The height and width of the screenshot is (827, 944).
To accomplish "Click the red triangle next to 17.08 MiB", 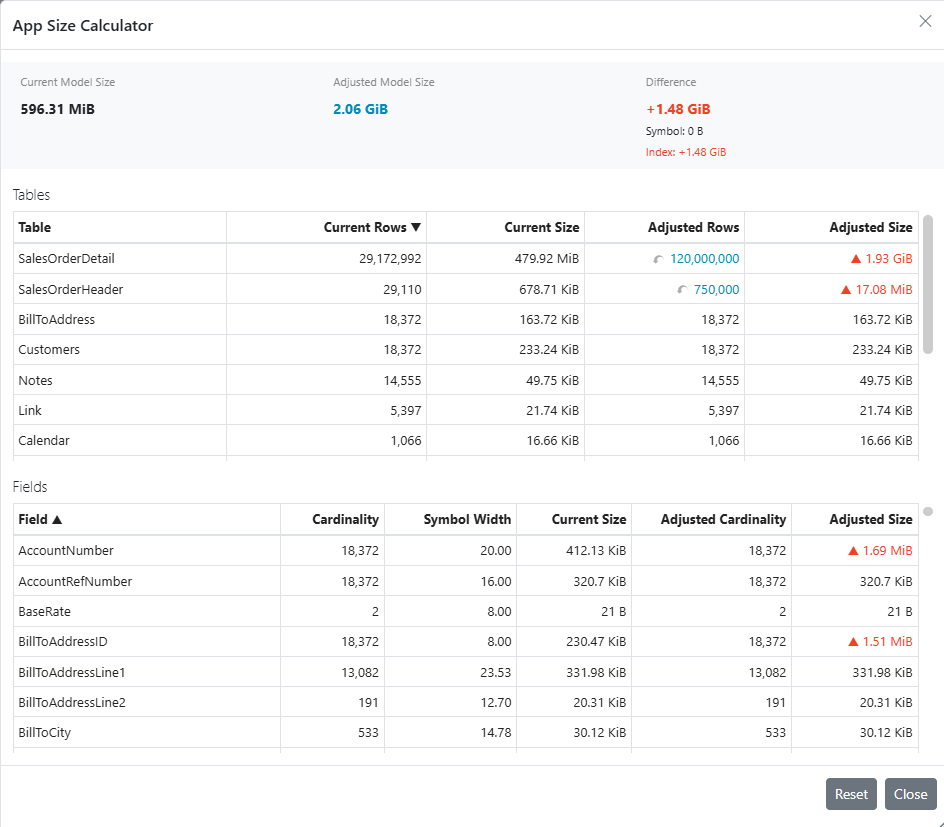I will (x=845, y=290).
